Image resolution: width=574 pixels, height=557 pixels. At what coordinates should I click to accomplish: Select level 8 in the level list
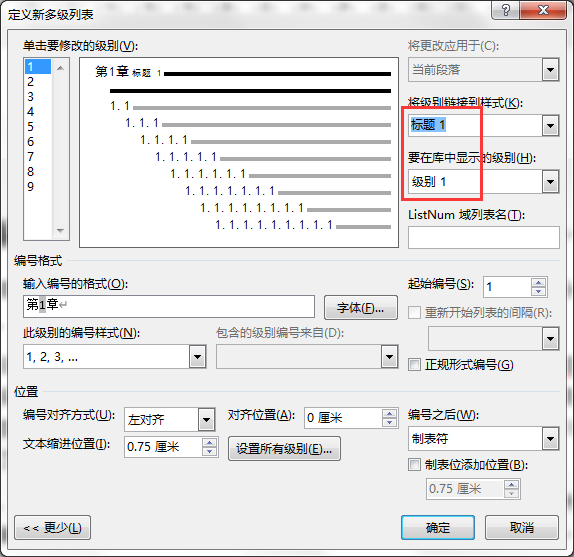pos(38,172)
